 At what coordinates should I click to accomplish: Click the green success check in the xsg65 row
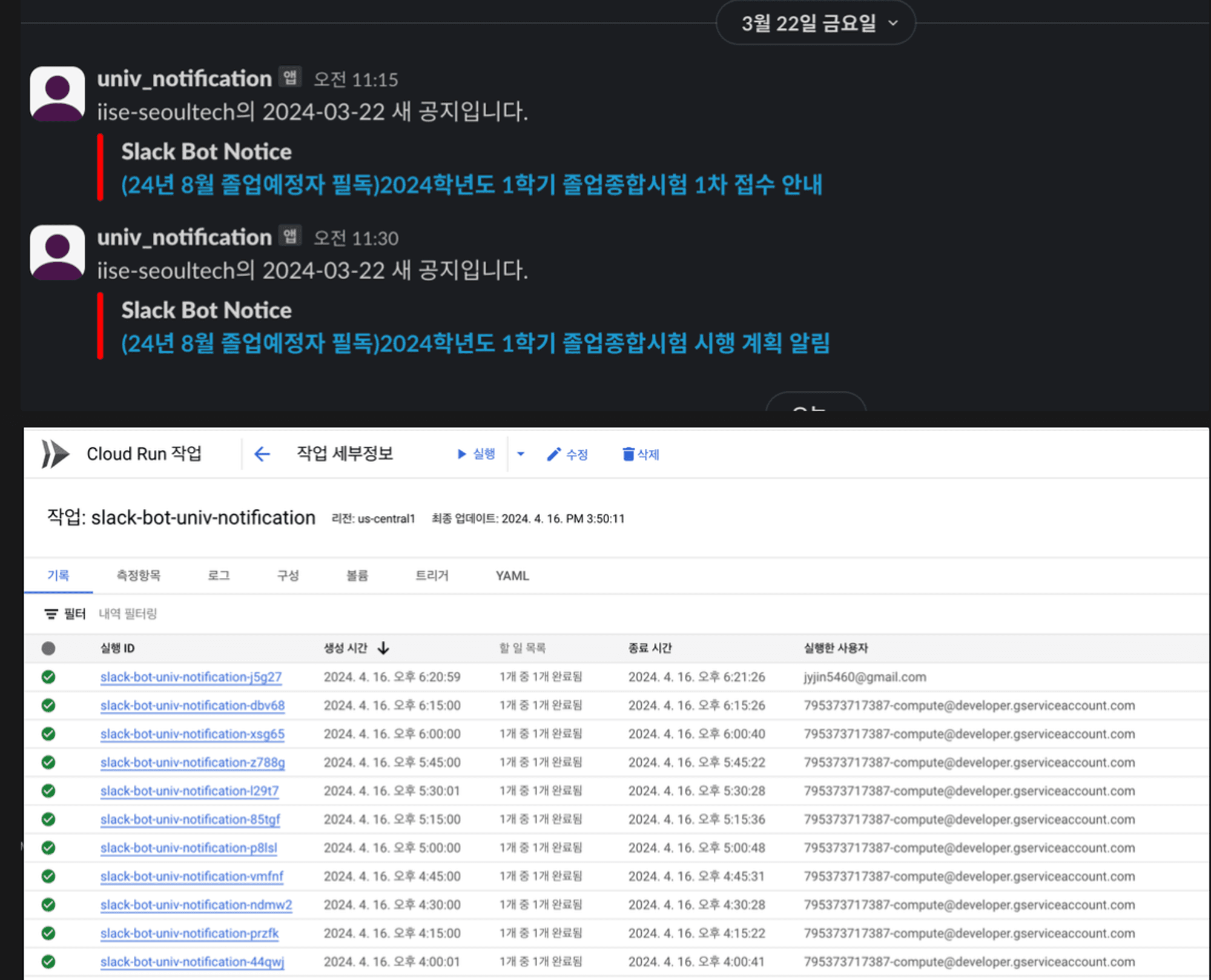[48, 734]
